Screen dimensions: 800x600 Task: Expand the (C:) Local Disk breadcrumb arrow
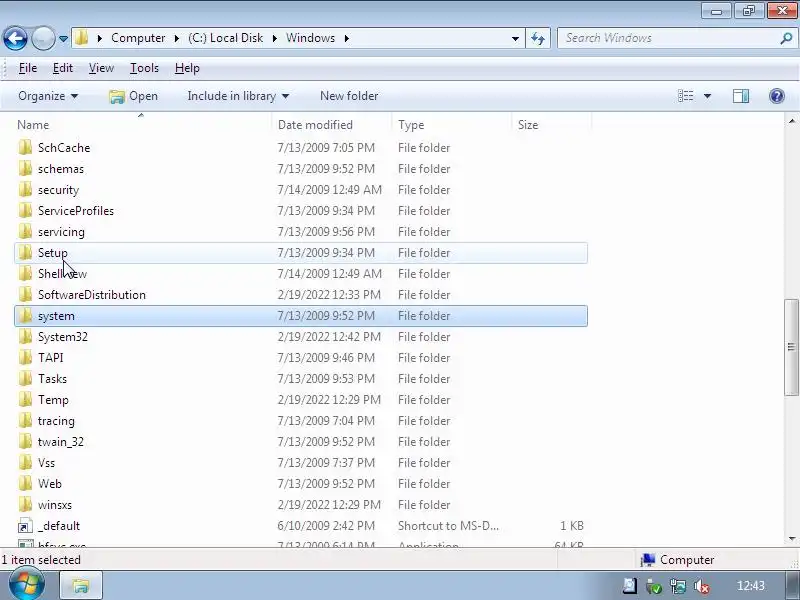[274, 38]
